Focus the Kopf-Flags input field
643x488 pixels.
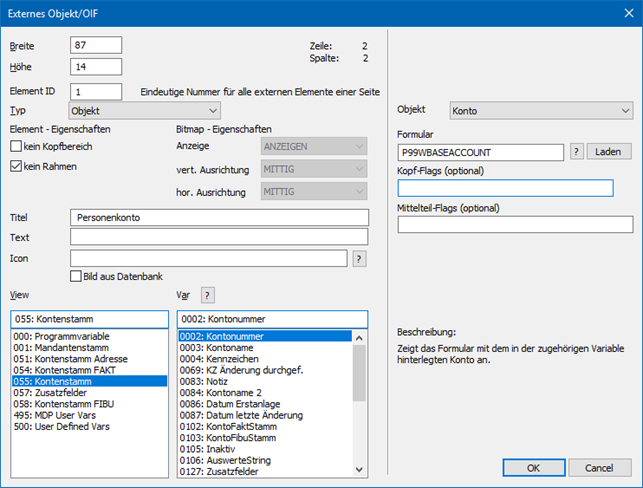[x=505, y=188]
